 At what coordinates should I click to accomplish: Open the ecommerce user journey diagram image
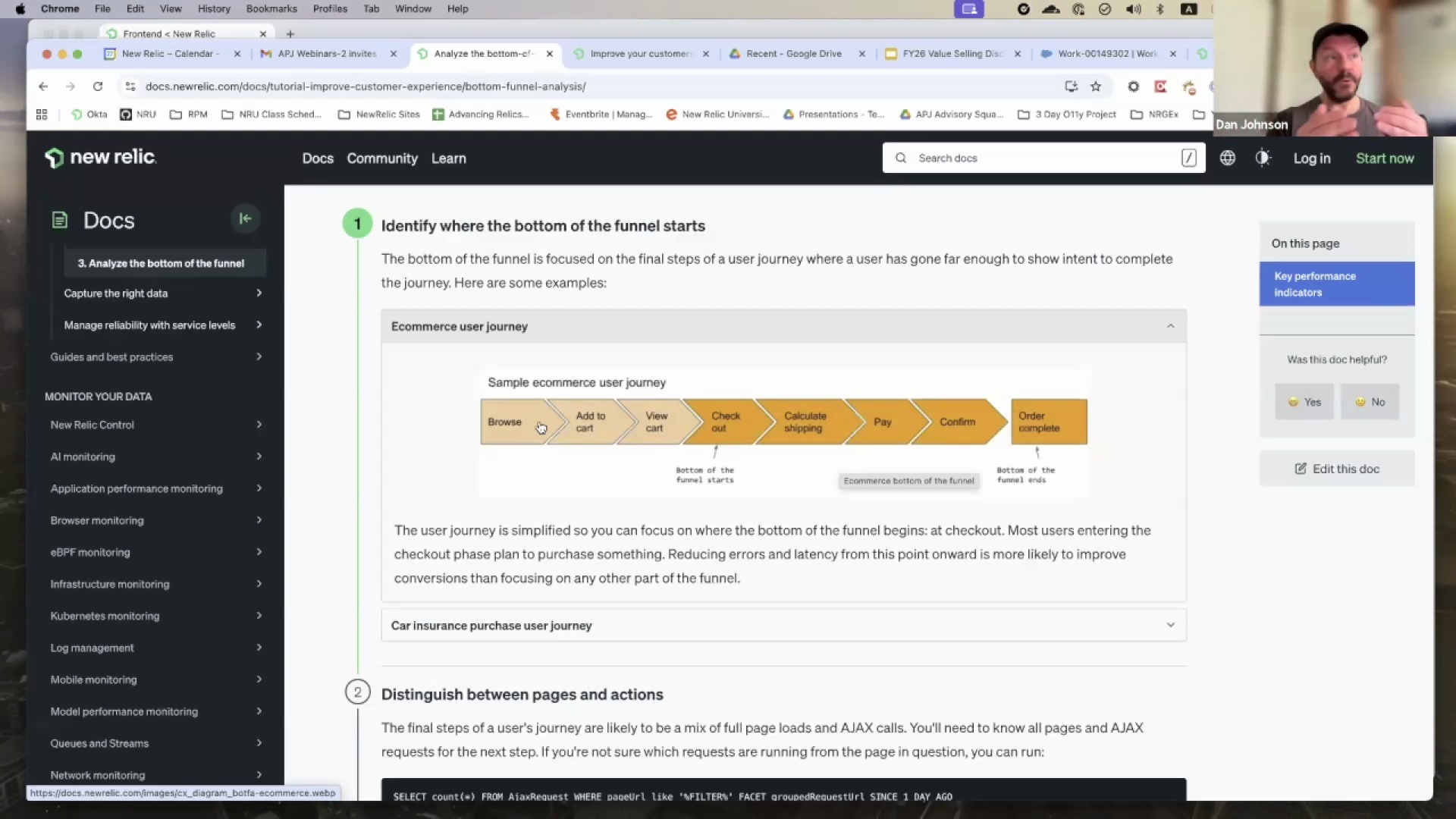click(783, 432)
